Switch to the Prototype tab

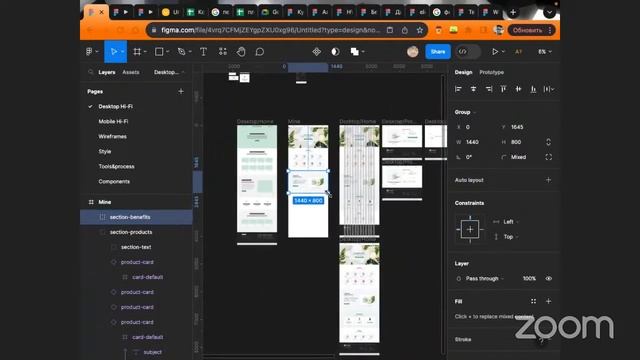491,72
